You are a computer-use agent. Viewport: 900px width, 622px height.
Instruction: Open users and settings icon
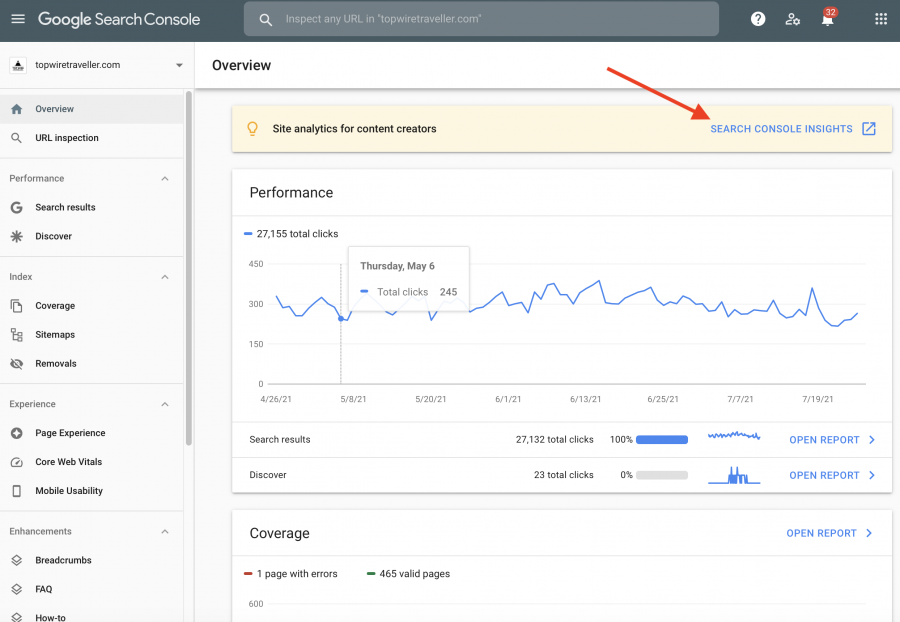(793, 19)
